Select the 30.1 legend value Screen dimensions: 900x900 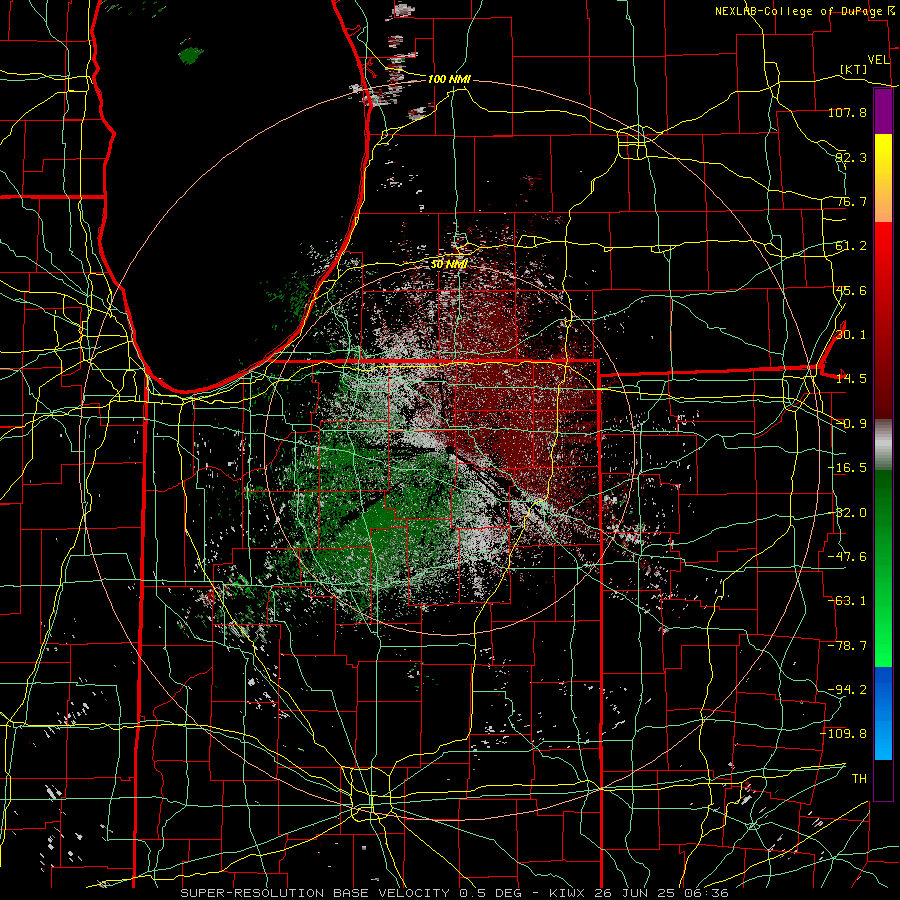(851, 335)
